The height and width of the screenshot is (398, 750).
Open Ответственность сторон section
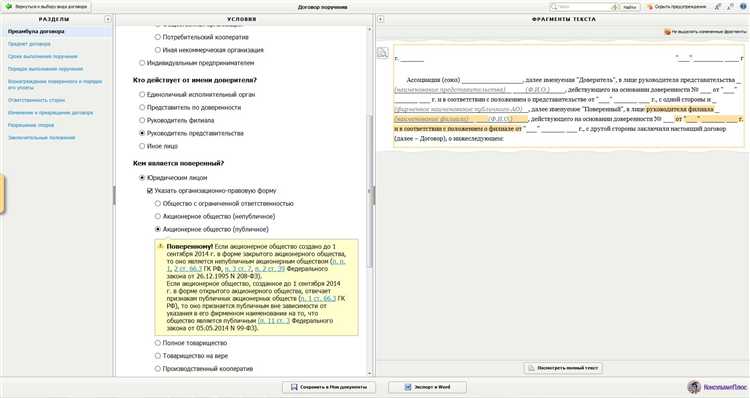[x=36, y=100]
